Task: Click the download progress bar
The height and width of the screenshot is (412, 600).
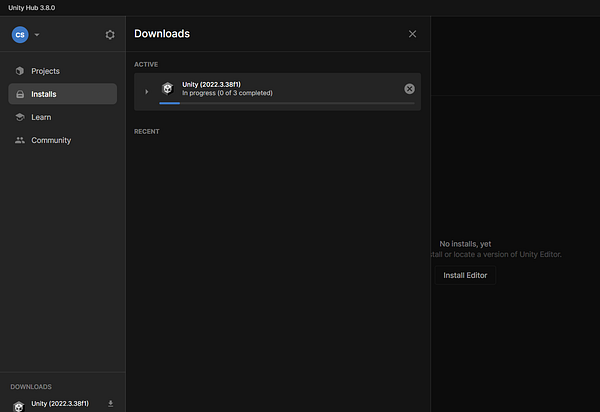Action: pos(287,103)
